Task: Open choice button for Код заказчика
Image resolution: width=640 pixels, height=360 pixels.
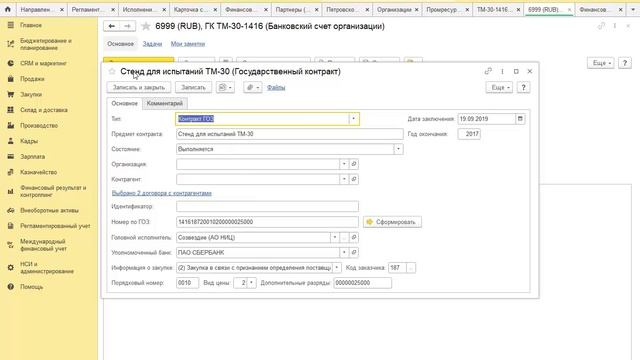Action: point(411,268)
